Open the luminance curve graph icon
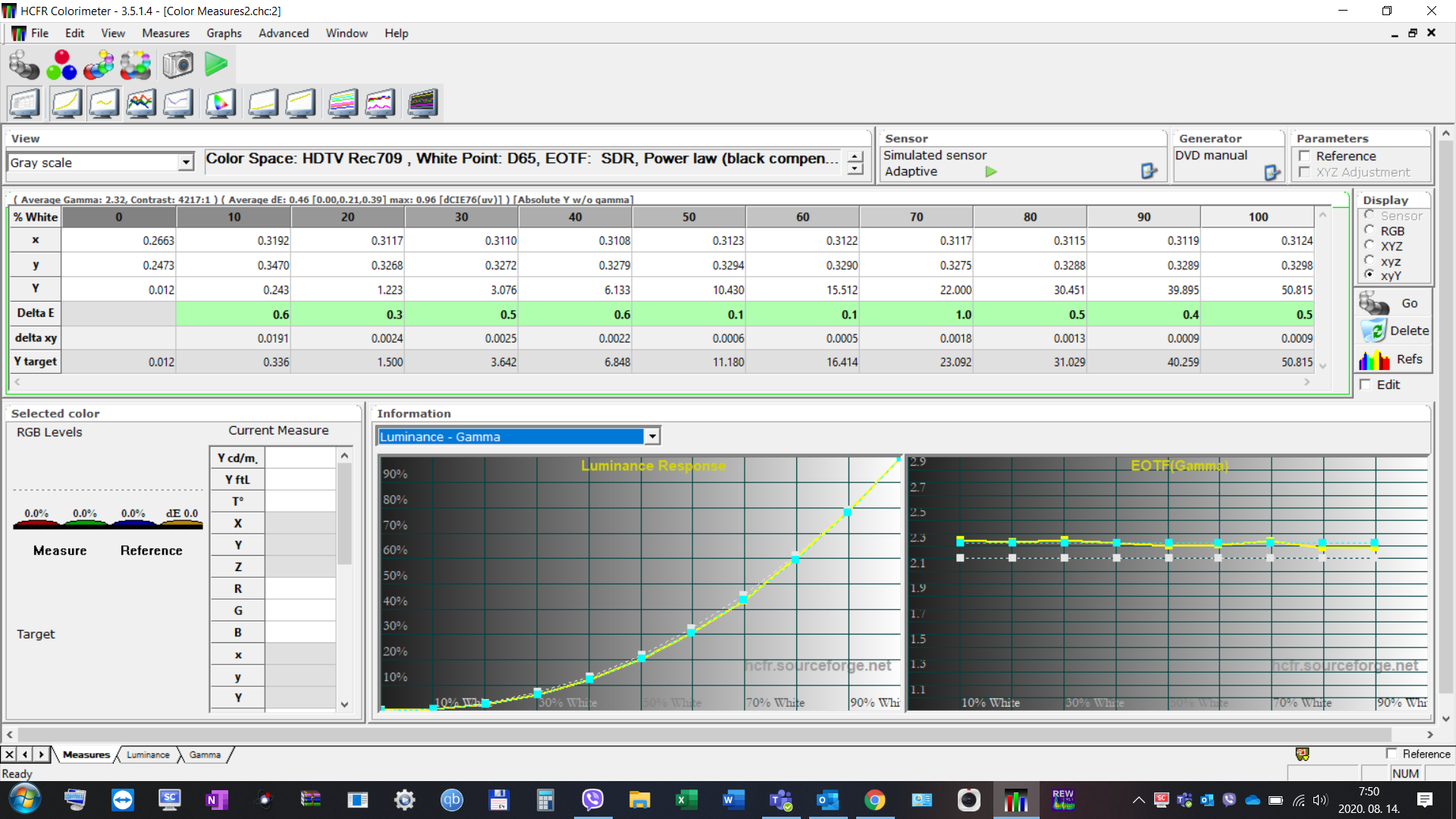 point(67,103)
